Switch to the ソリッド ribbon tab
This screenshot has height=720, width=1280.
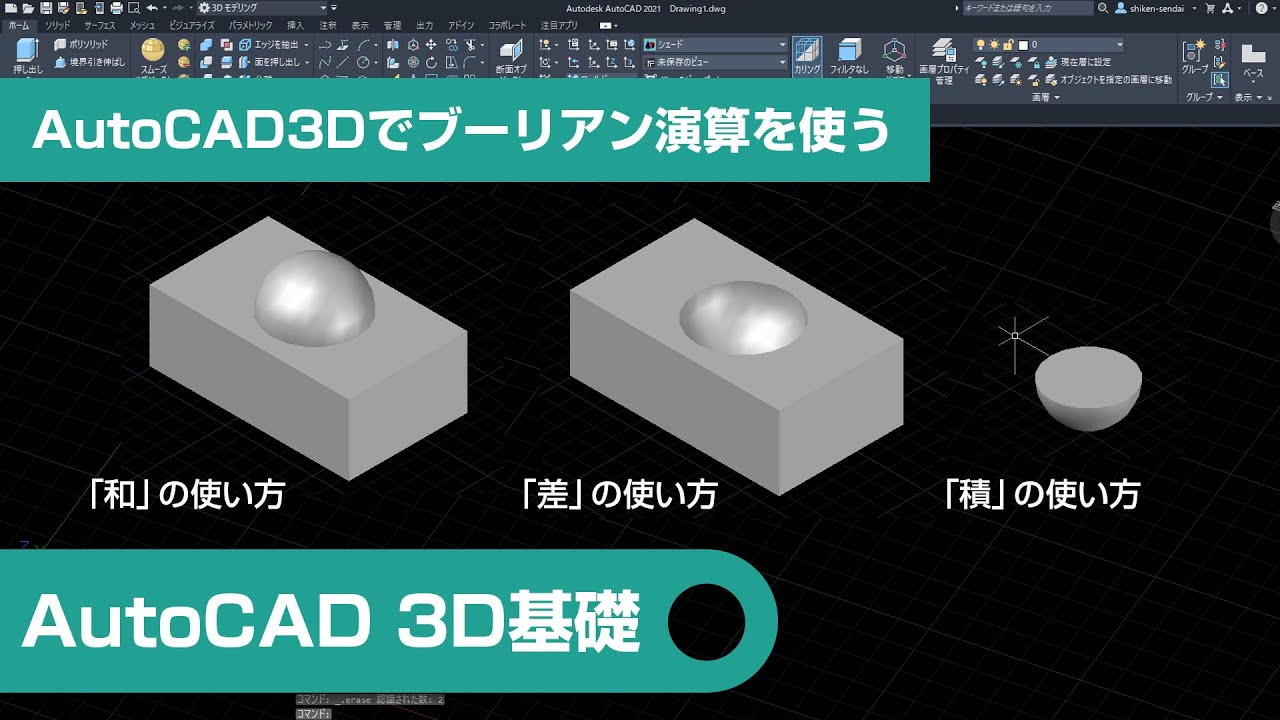coord(58,25)
